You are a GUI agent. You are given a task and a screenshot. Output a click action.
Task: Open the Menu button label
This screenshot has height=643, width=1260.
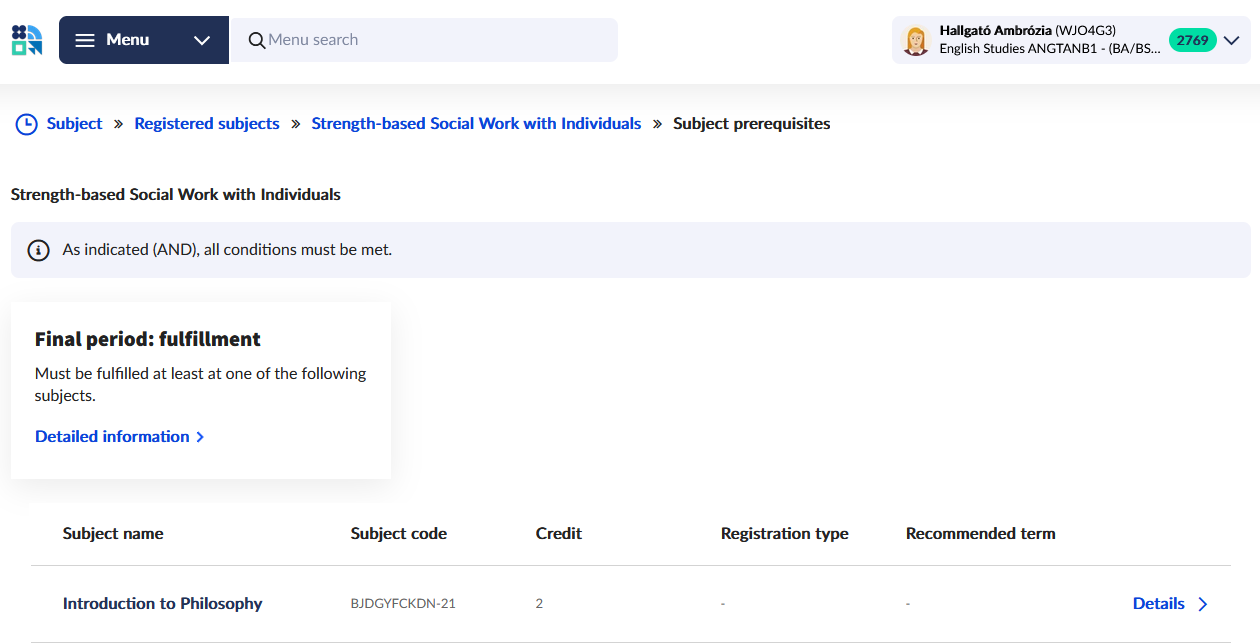(x=127, y=40)
